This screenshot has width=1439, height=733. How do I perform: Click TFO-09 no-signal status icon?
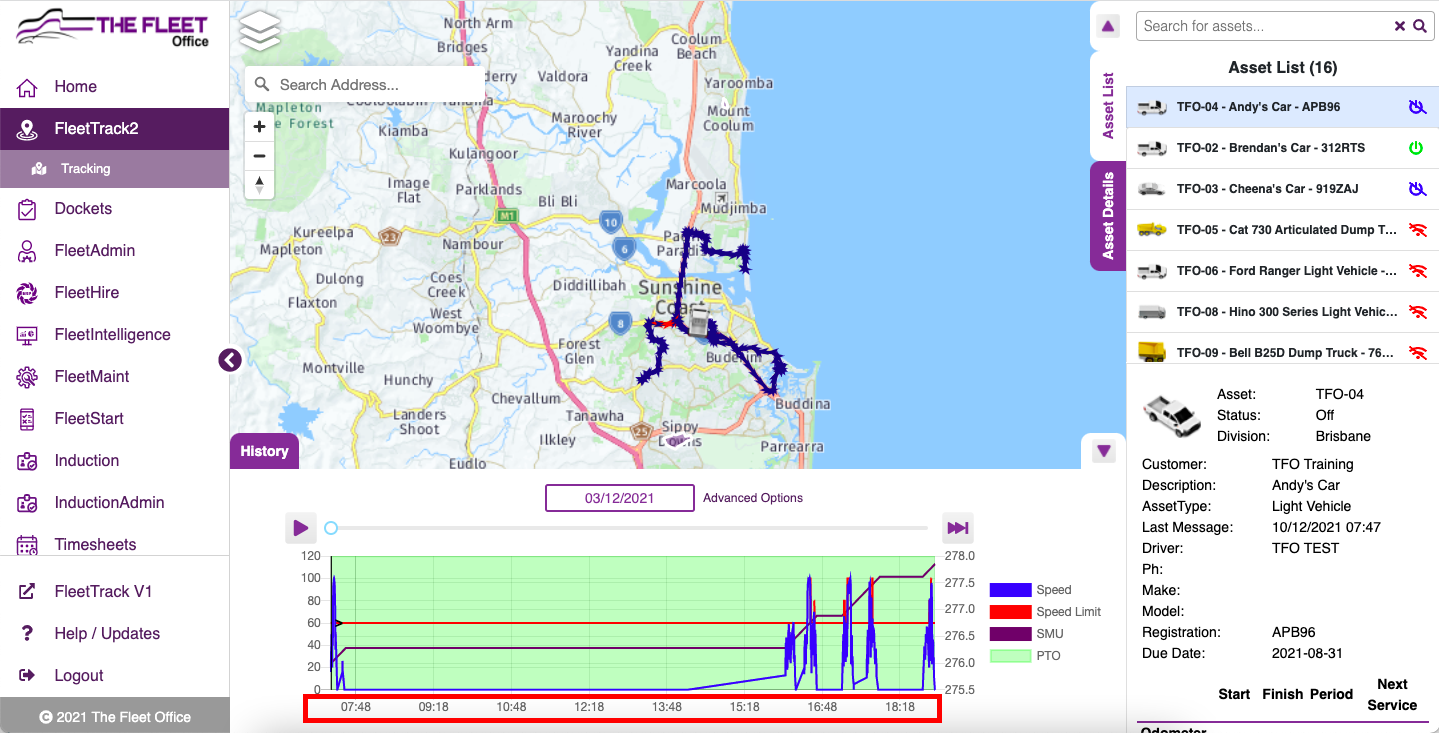click(1417, 352)
